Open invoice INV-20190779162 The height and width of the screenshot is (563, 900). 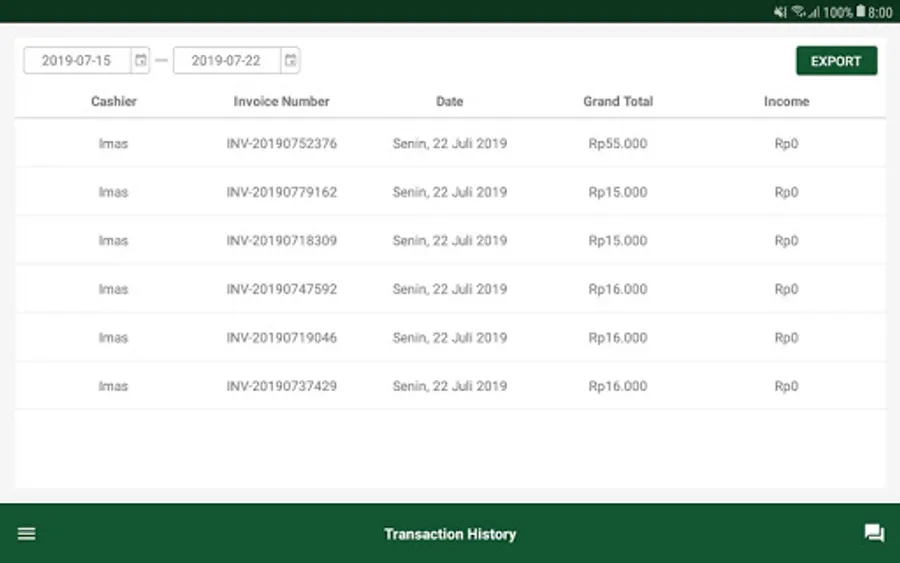[281, 192]
